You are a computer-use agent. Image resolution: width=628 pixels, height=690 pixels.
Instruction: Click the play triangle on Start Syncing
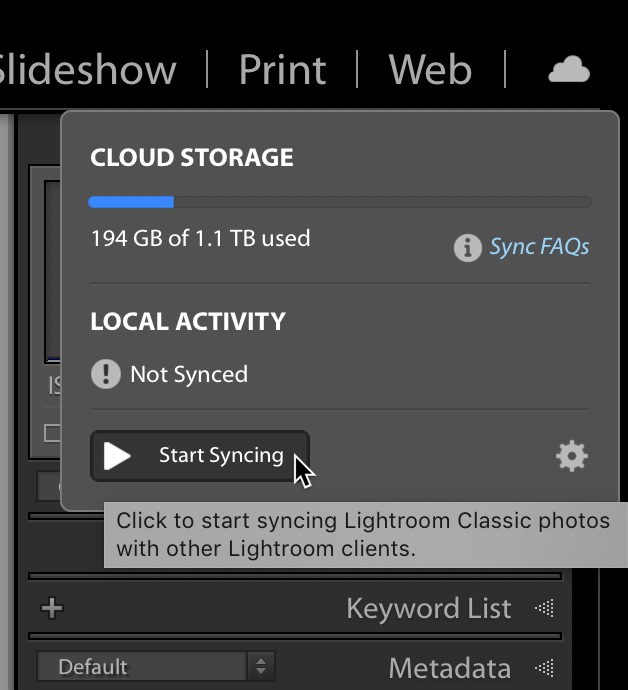(117, 456)
